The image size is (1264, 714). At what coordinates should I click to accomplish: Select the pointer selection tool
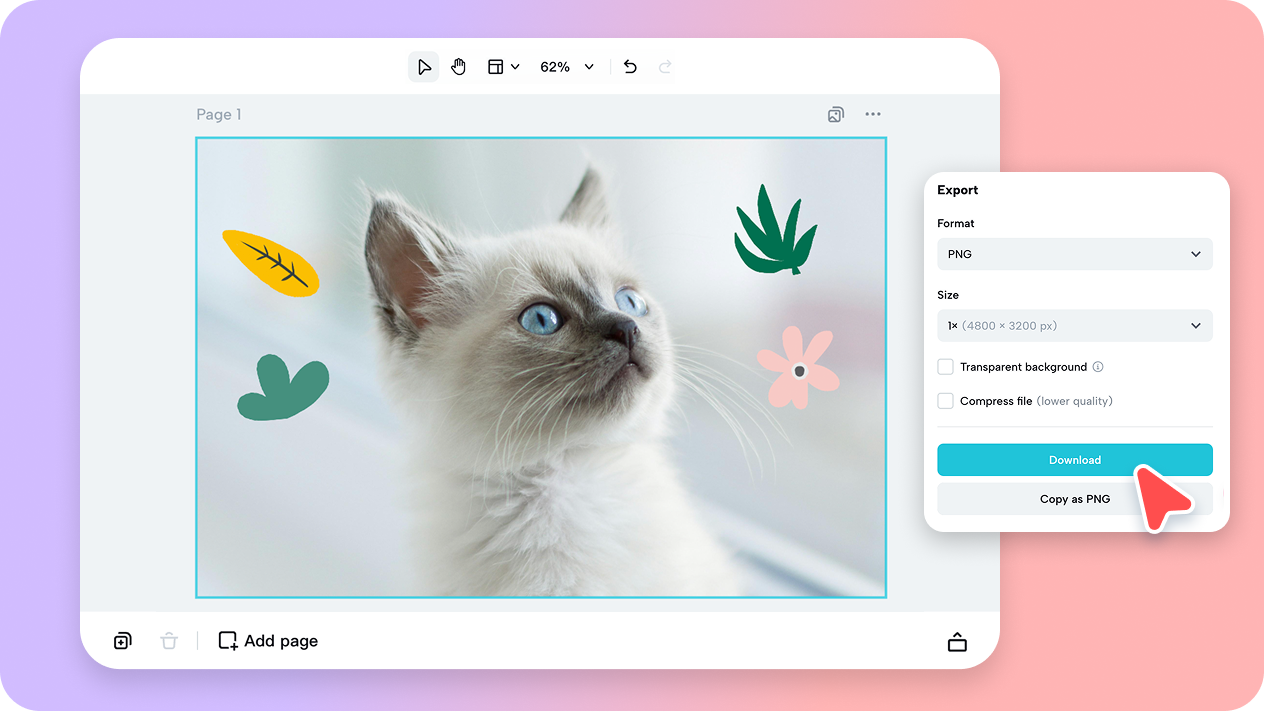click(424, 67)
